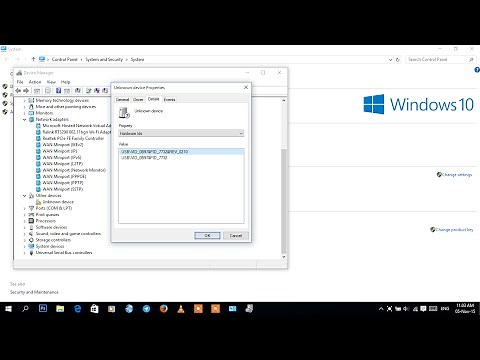Click the Refresh button in System window address bar
The height and width of the screenshot is (360, 480).
pos(398,60)
